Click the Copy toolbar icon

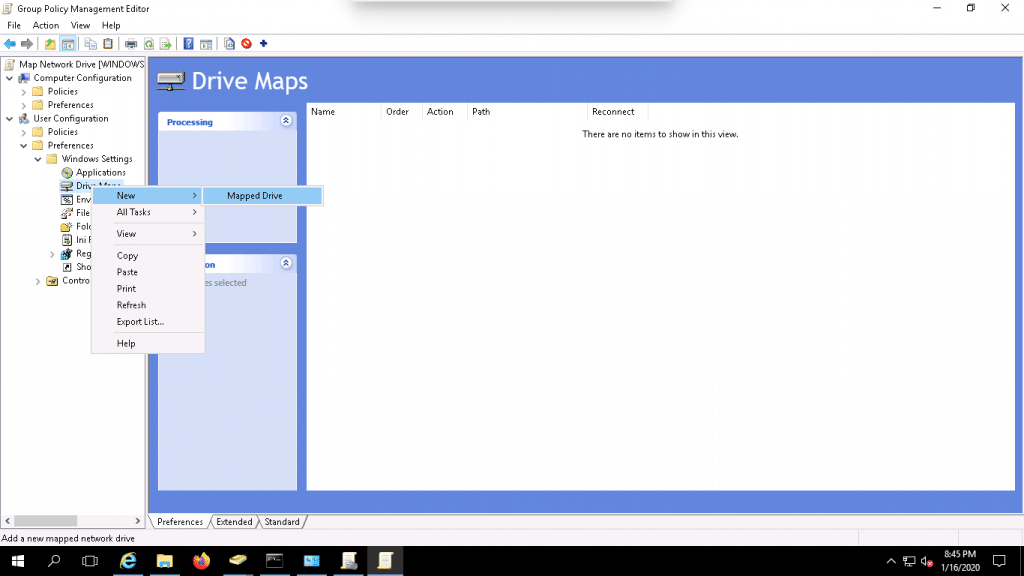pos(91,44)
